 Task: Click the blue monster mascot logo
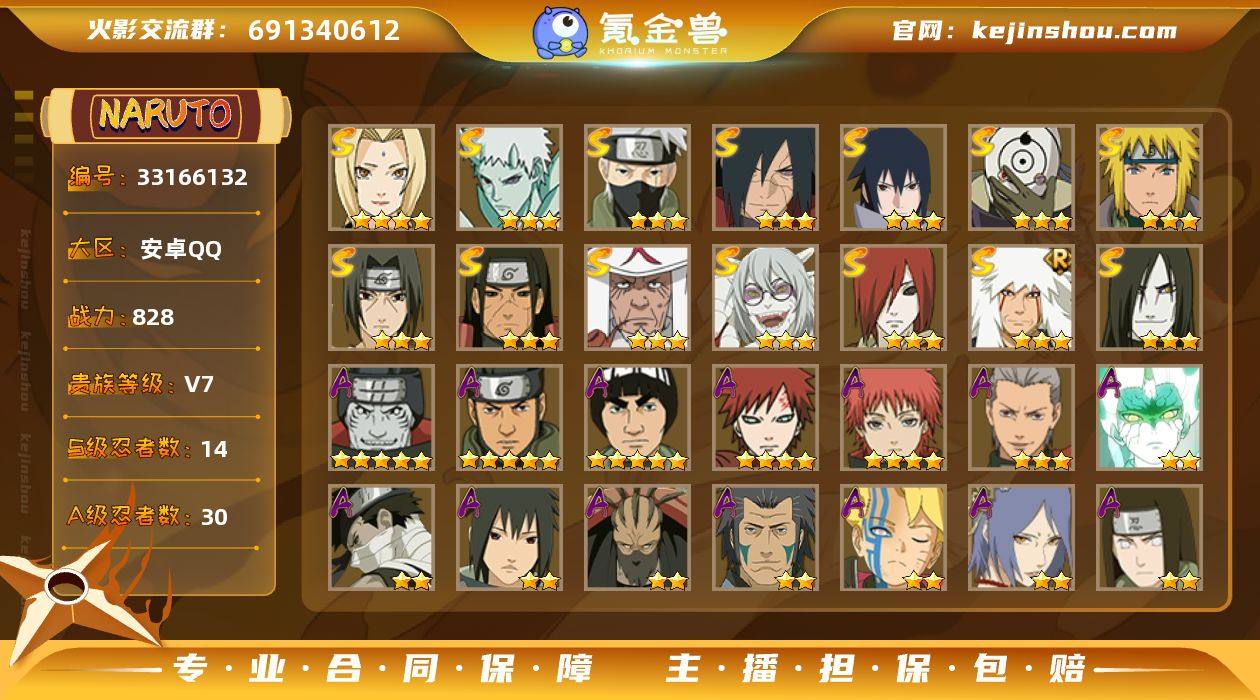click(x=560, y=32)
